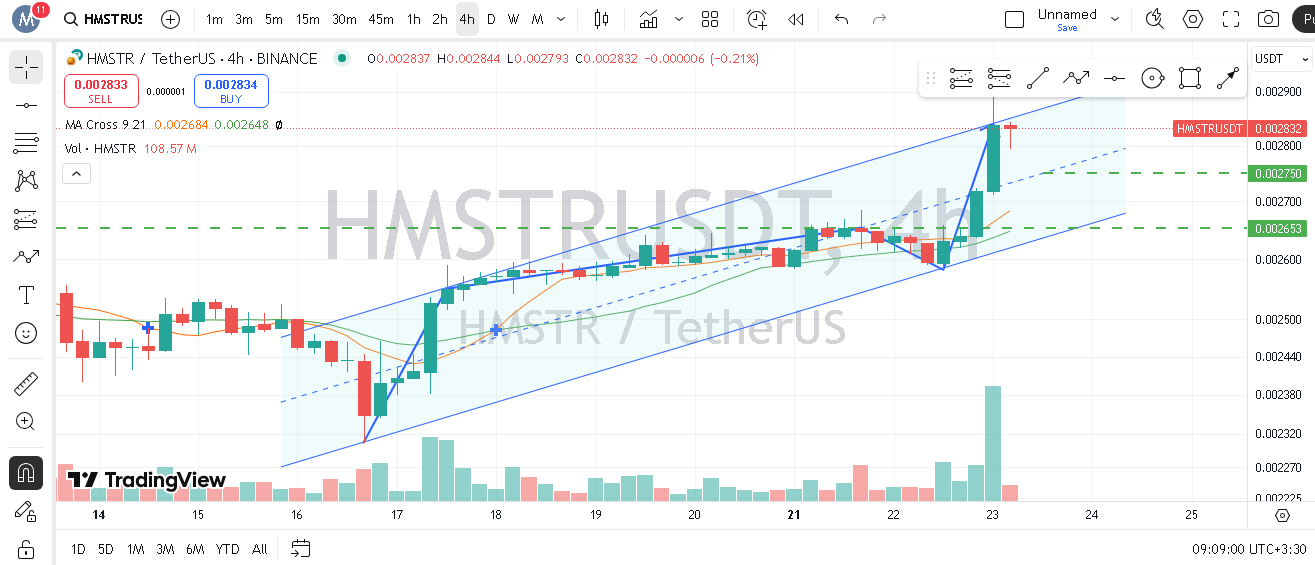This screenshot has height=565, width=1315.
Task: Switch to the 15m timeframe
Action: pyautogui.click(x=307, y=19)
